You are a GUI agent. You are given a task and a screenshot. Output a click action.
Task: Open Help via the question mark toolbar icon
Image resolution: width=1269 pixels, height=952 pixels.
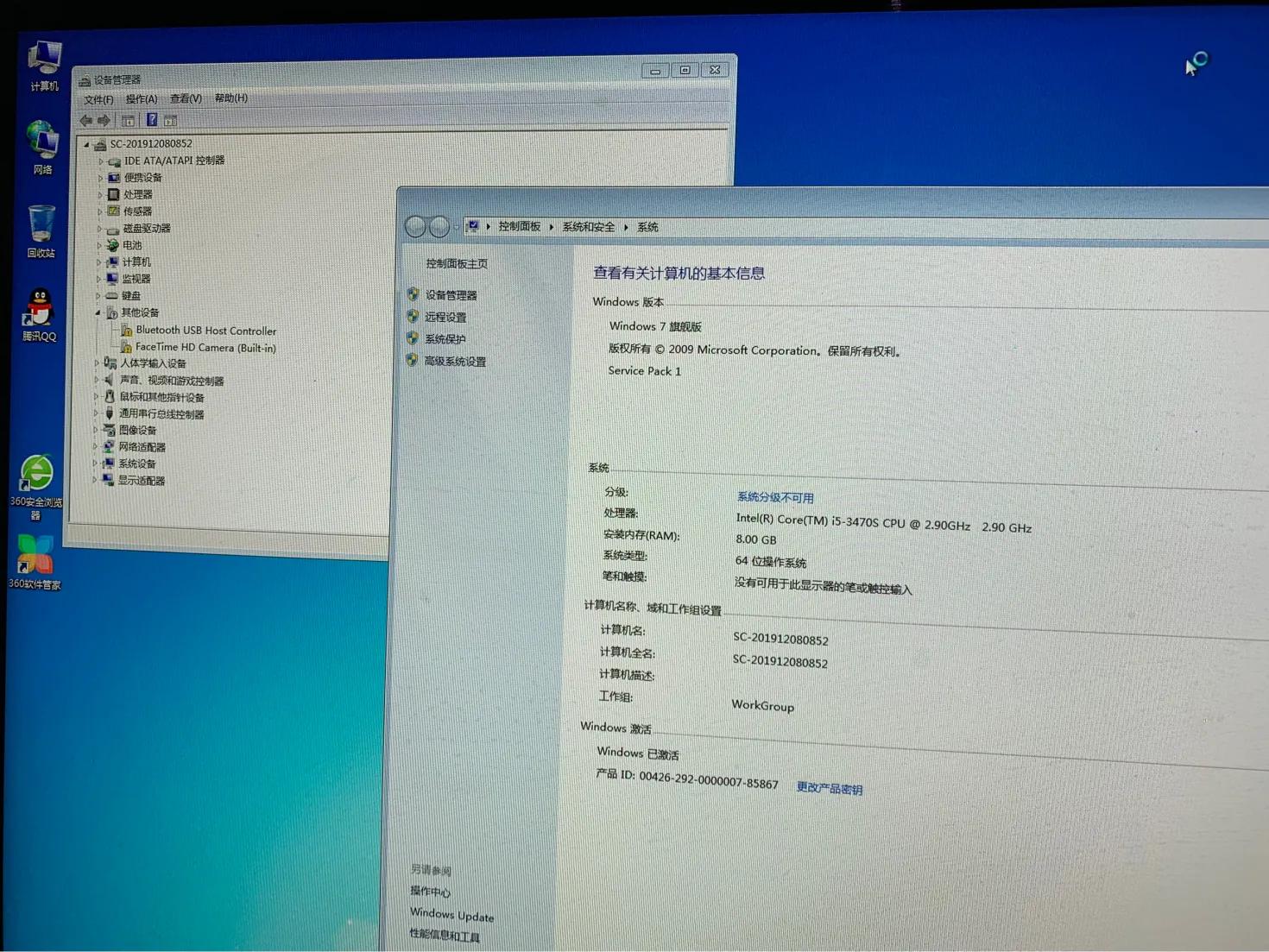coord(152,120)
